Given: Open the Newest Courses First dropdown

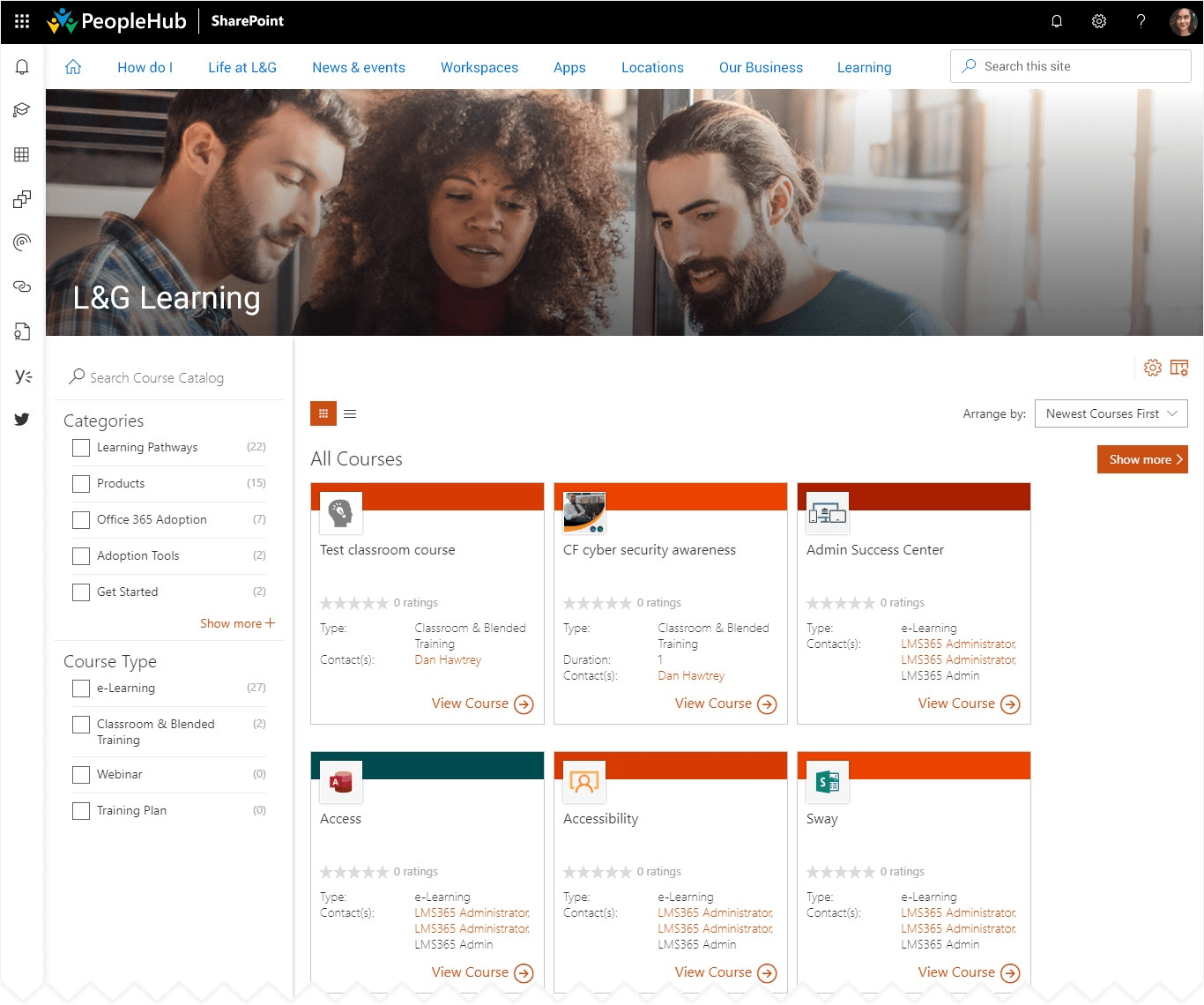Looking at the screenshot, I should click(x=1111, y=413).
